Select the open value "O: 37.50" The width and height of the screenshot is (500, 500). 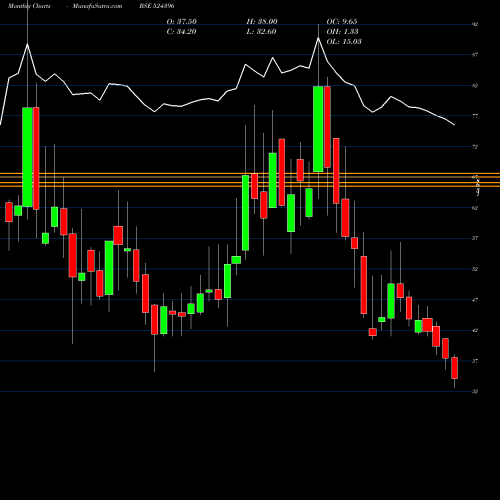(182, 21)
